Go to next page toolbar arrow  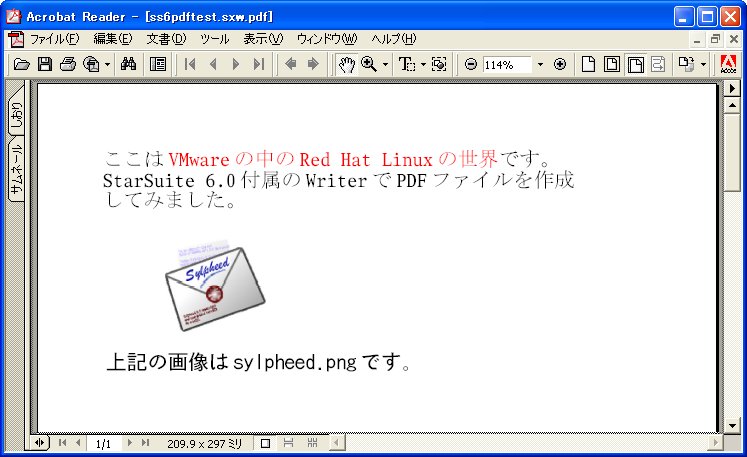[236, 64]
